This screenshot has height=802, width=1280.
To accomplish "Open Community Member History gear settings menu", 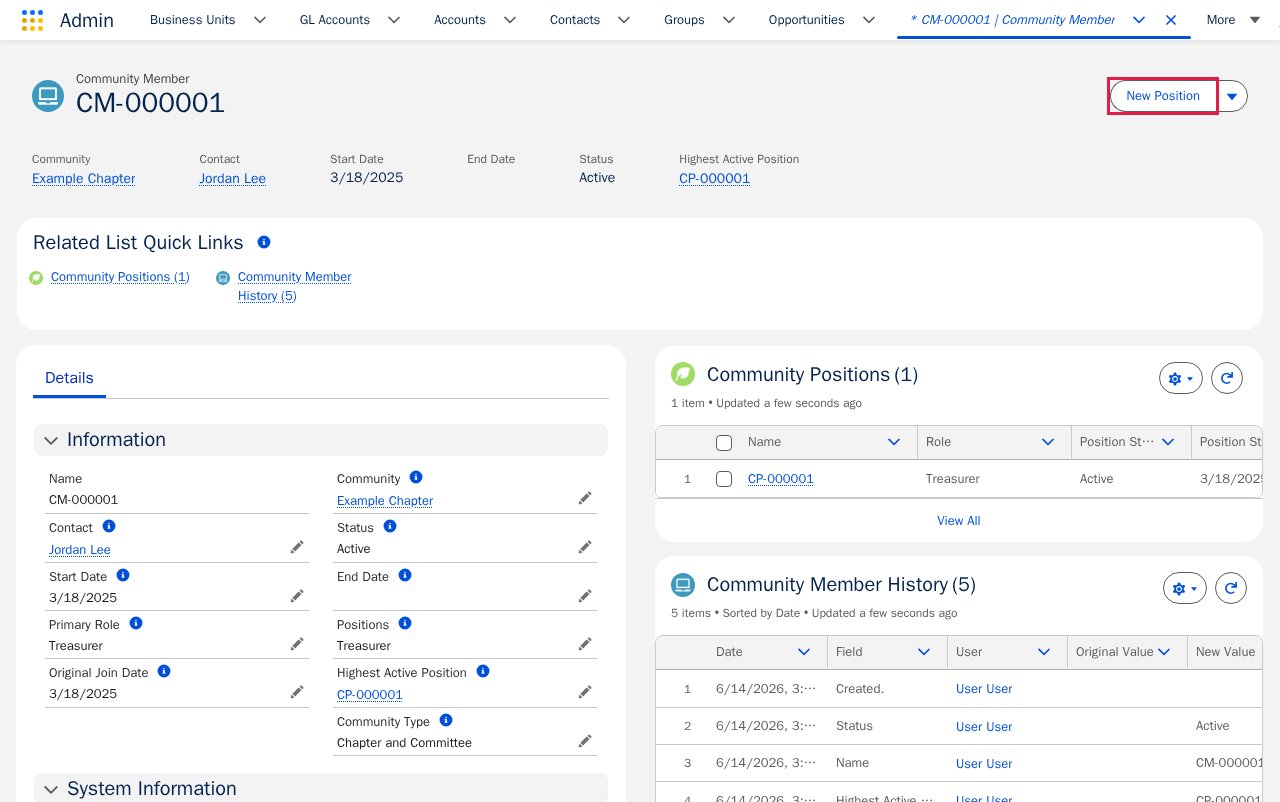I will [1185, 588].
